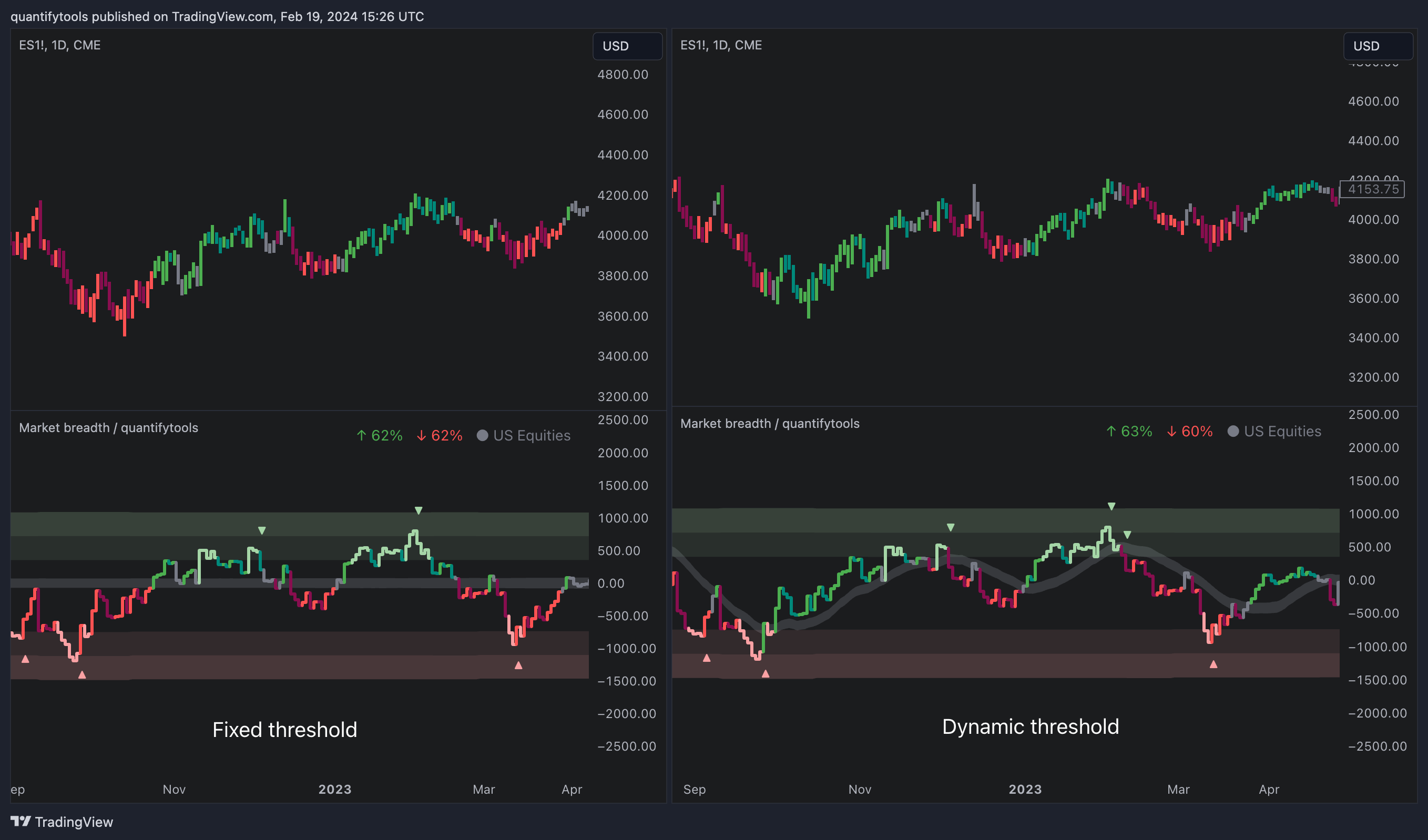Click −1500.00 on left breadth scale
Image resolution: width=1428 pixels, height=840 pixels.
point(626,681)
